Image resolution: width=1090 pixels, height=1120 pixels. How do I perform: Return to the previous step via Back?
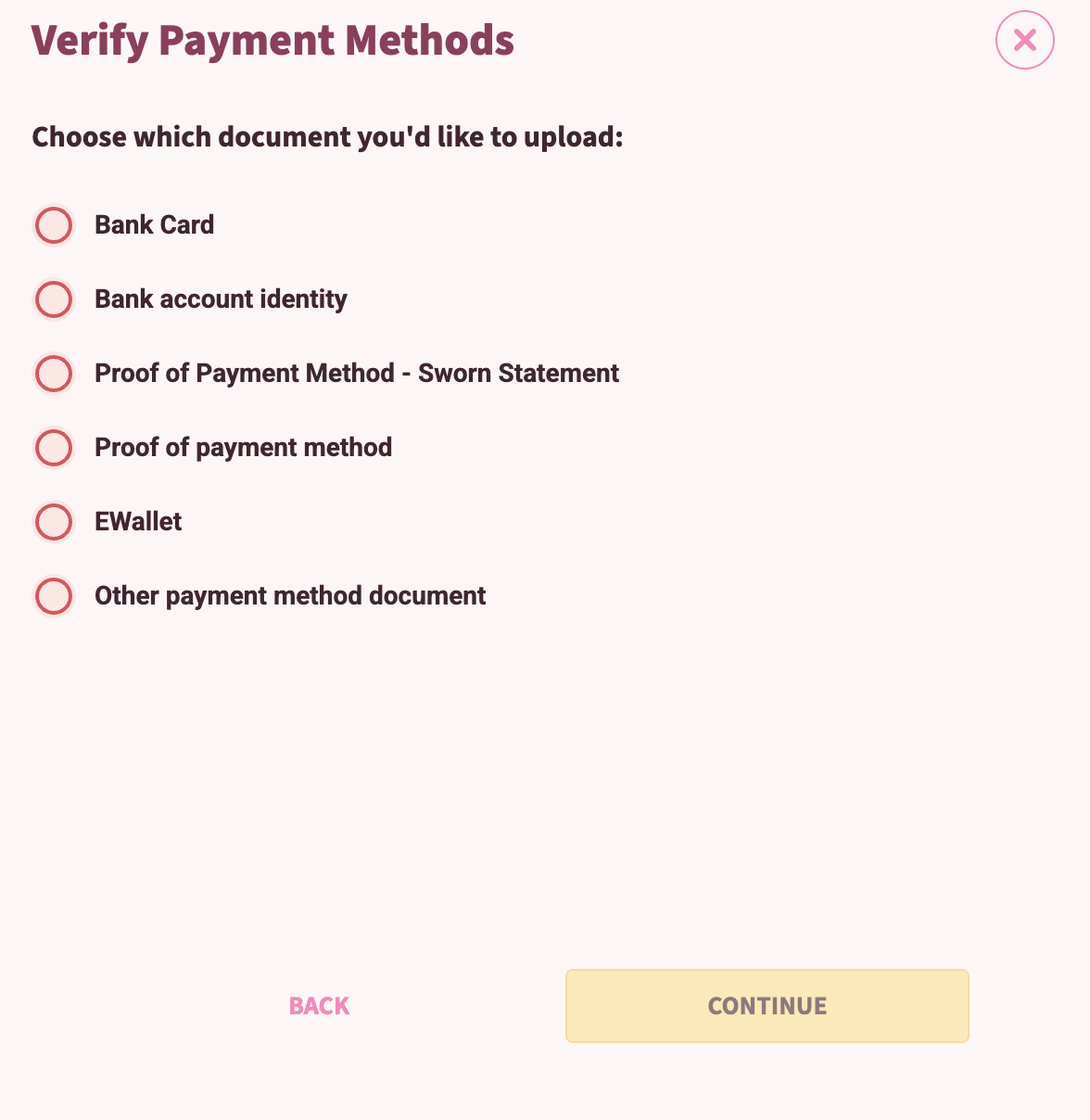tap(319, 1006)
